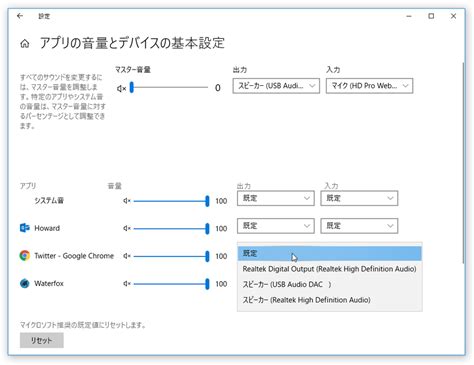Close the settings window
This screenshot has width=474, height=365.
click(453, 16)
